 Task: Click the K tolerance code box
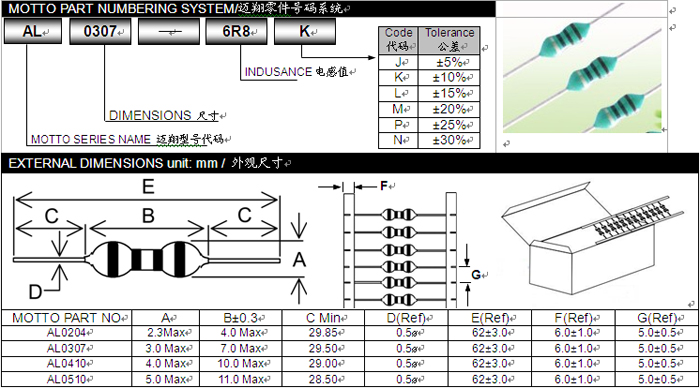[305, 32]
